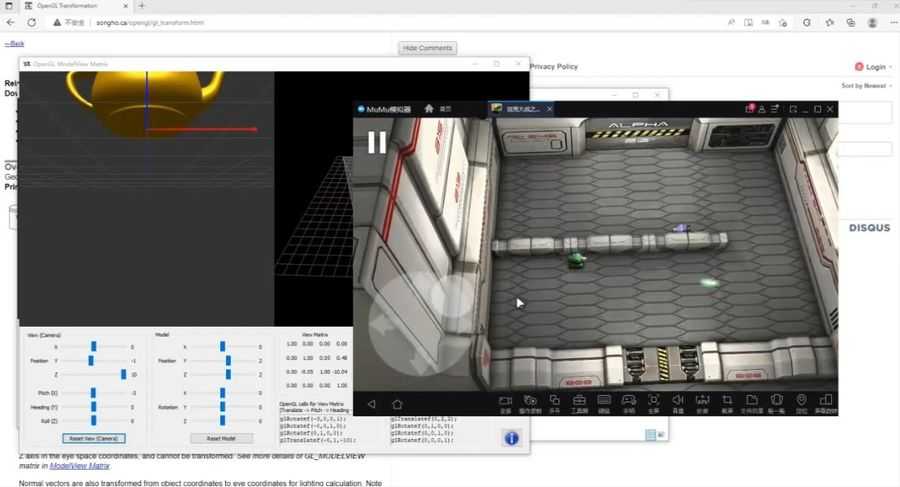The image size is (900, 487).
Task: Click the Reset Model button
Action: coord(221,438)
